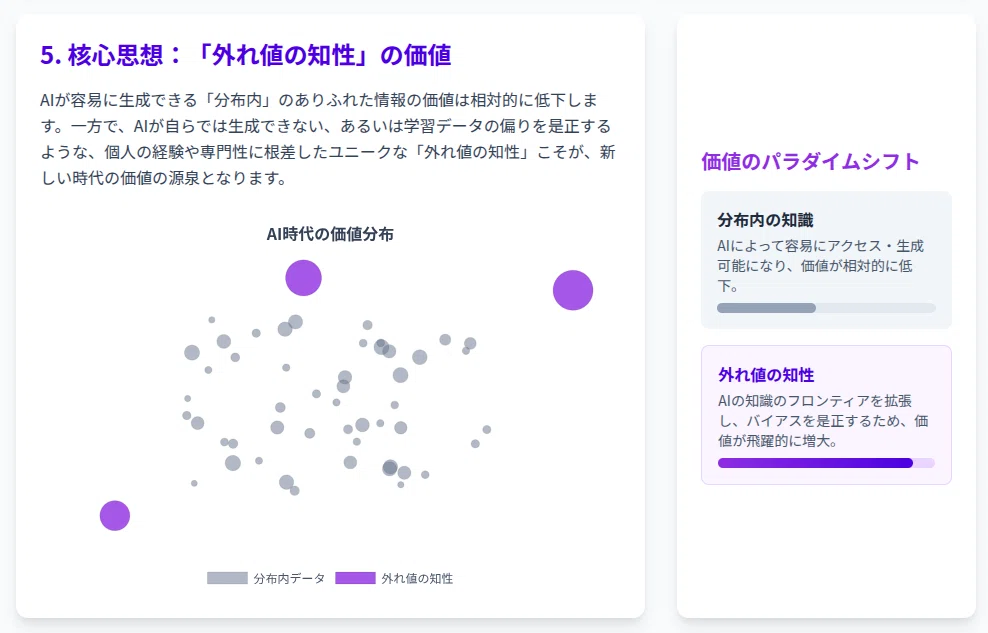Toggle the 外れ値の知性 legend entry
The width and height of the screenshot is (988, 633).
(394, 578)
